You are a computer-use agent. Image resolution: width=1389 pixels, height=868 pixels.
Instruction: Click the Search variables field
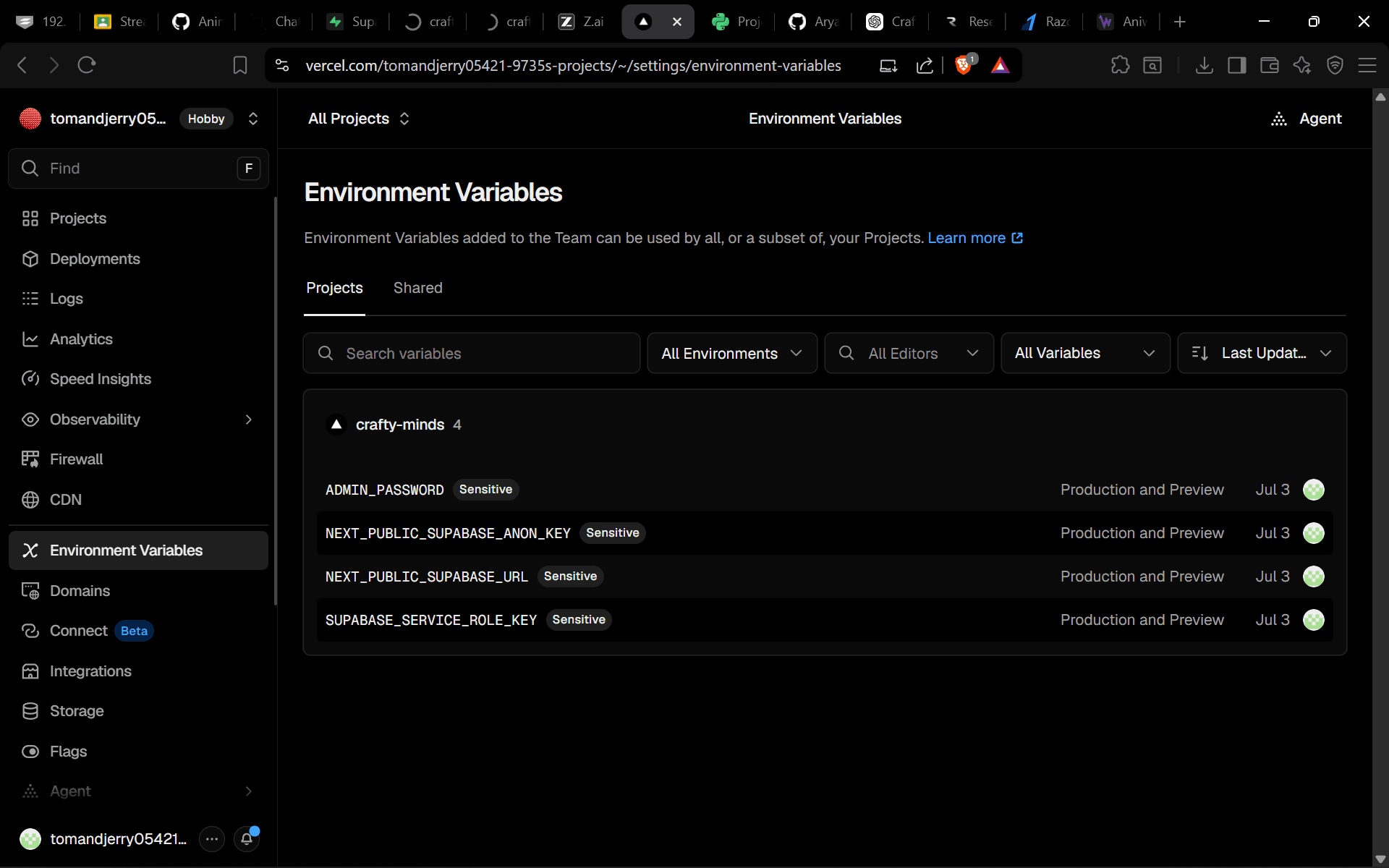pyautogui.click(x=472, y=353)
